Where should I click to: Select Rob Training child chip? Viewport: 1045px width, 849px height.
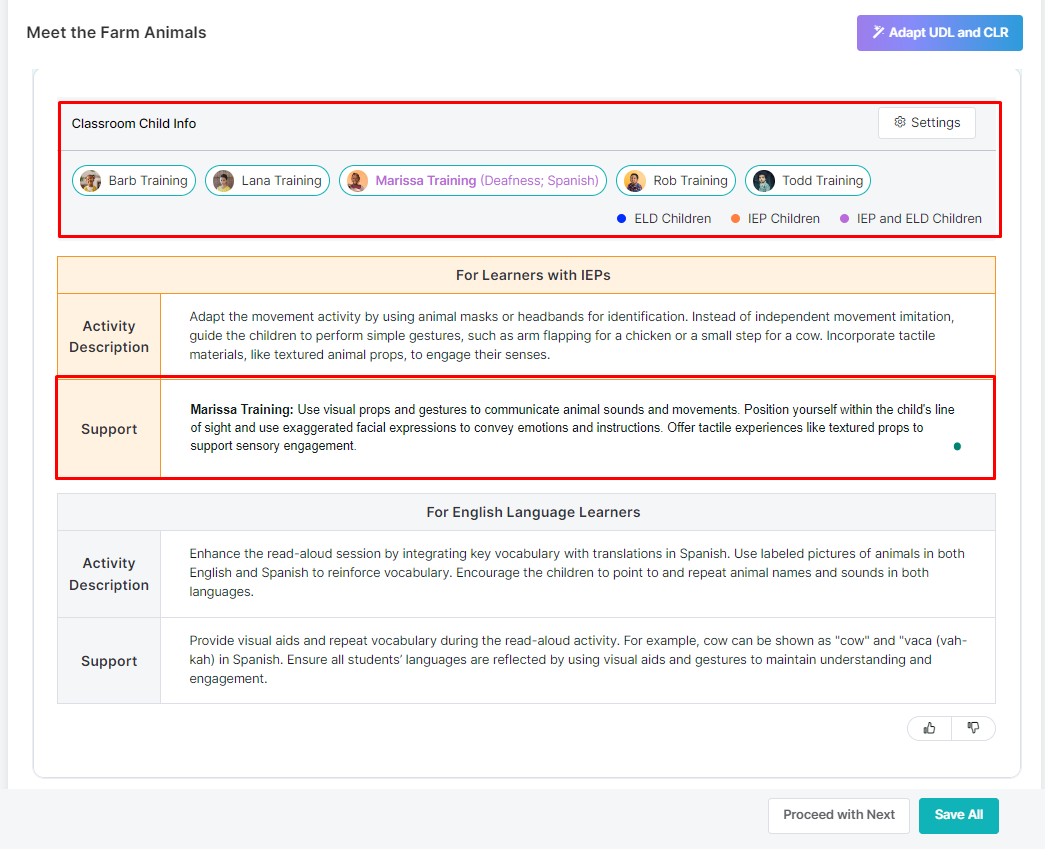tap(676, 181)
